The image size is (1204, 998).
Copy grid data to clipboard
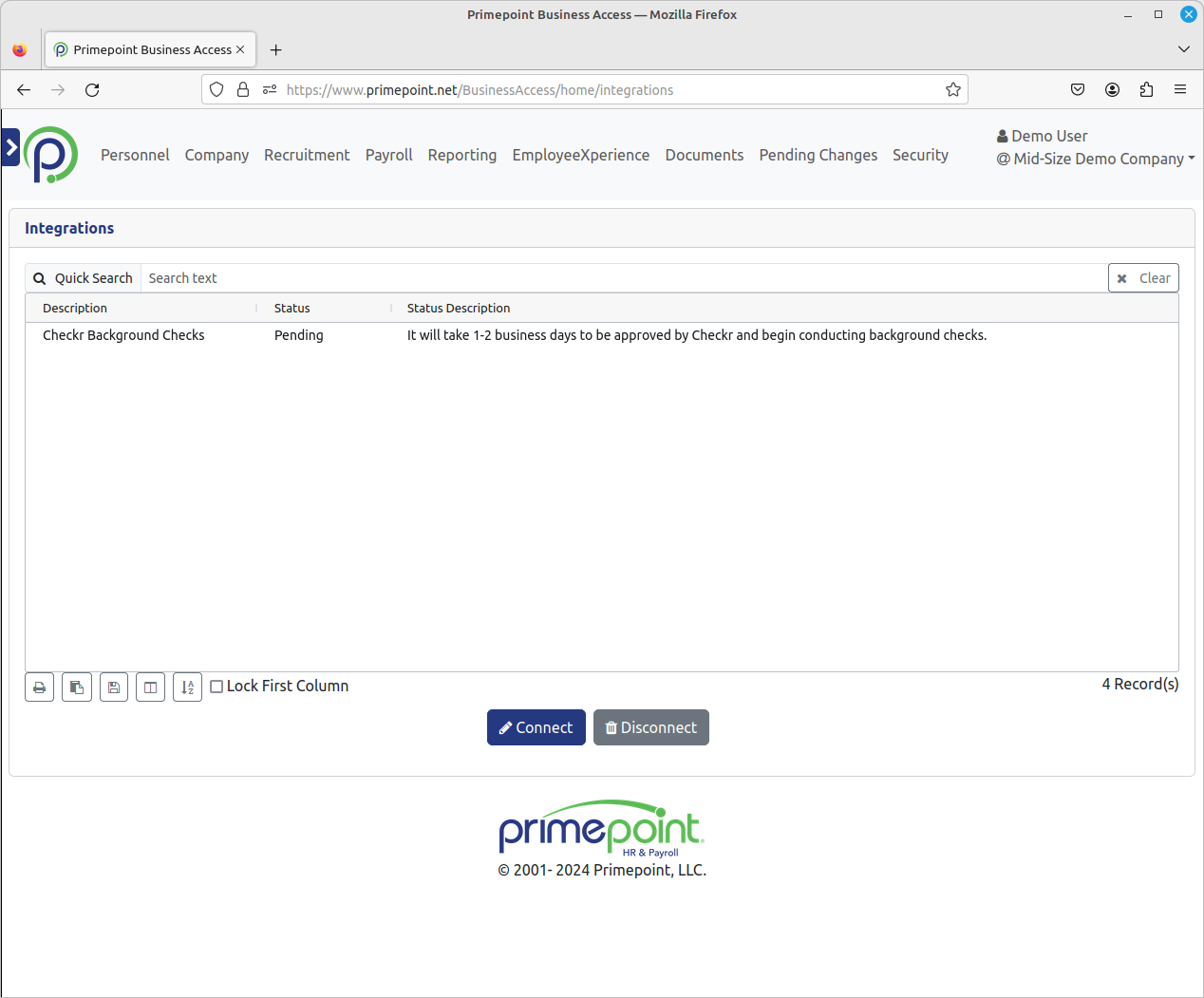pyautogui.click(x=77, y=687)
